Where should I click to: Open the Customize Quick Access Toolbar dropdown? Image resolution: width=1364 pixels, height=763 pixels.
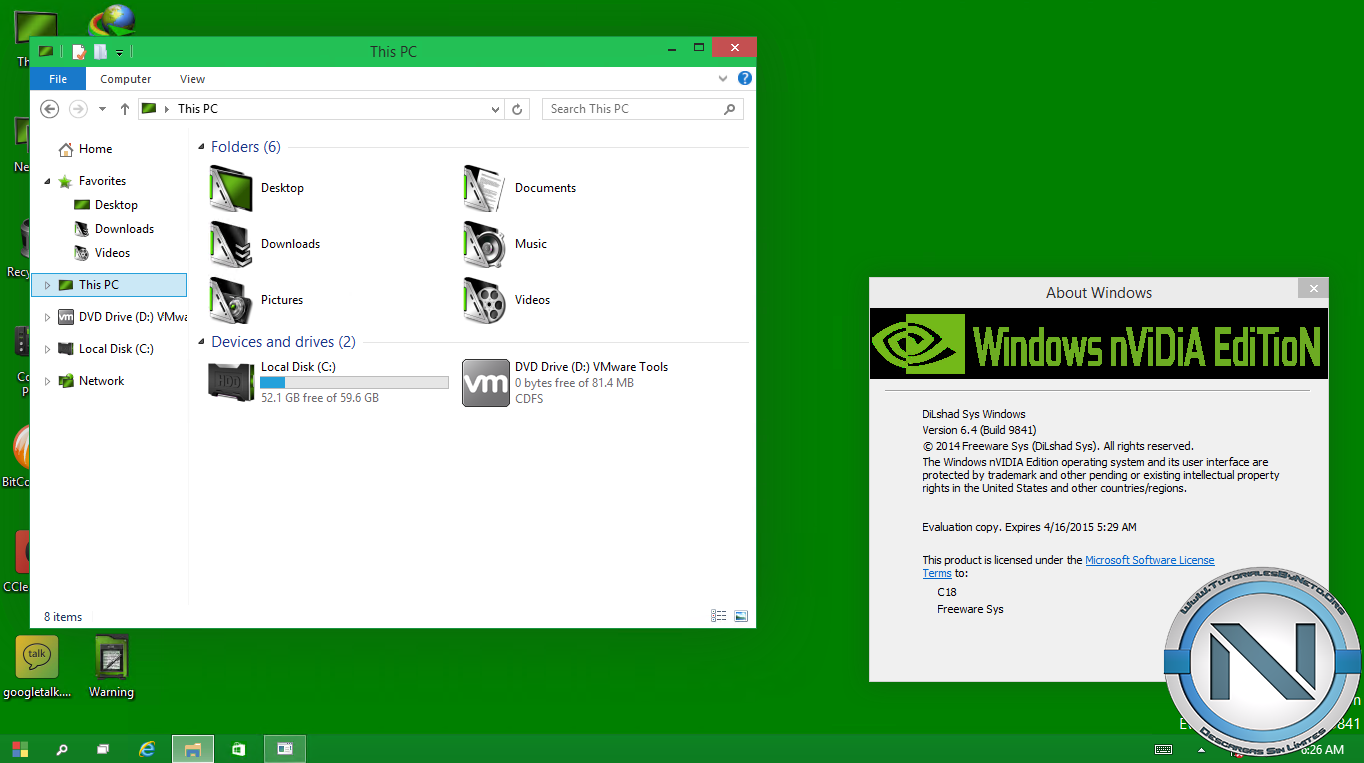(119, 52)
